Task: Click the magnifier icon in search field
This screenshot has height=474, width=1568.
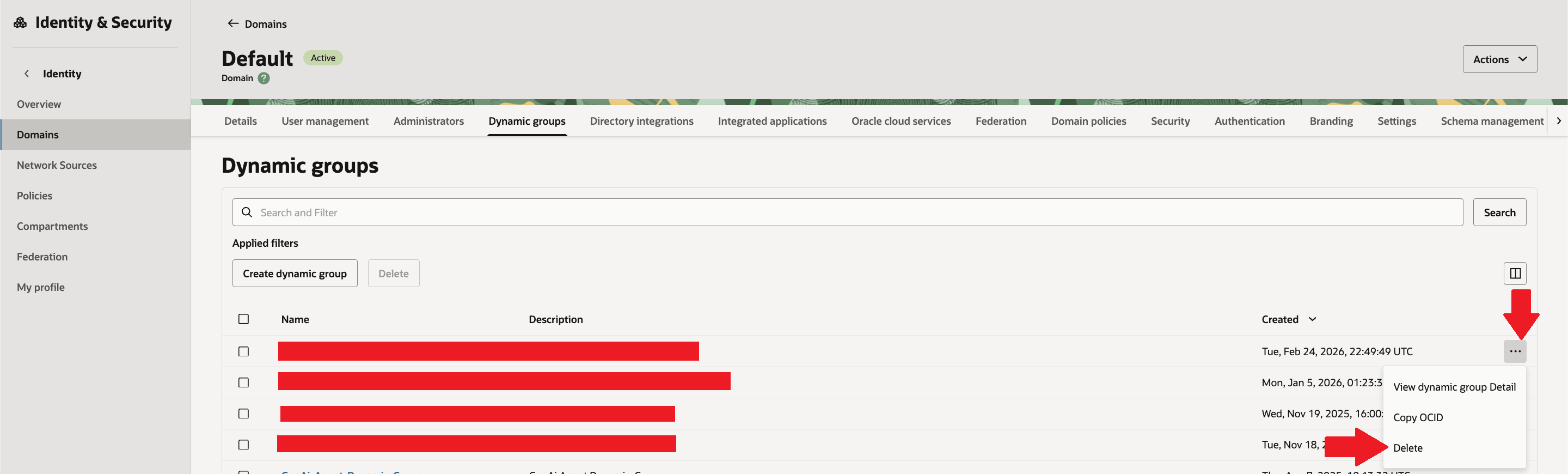Action: [247, 212]
